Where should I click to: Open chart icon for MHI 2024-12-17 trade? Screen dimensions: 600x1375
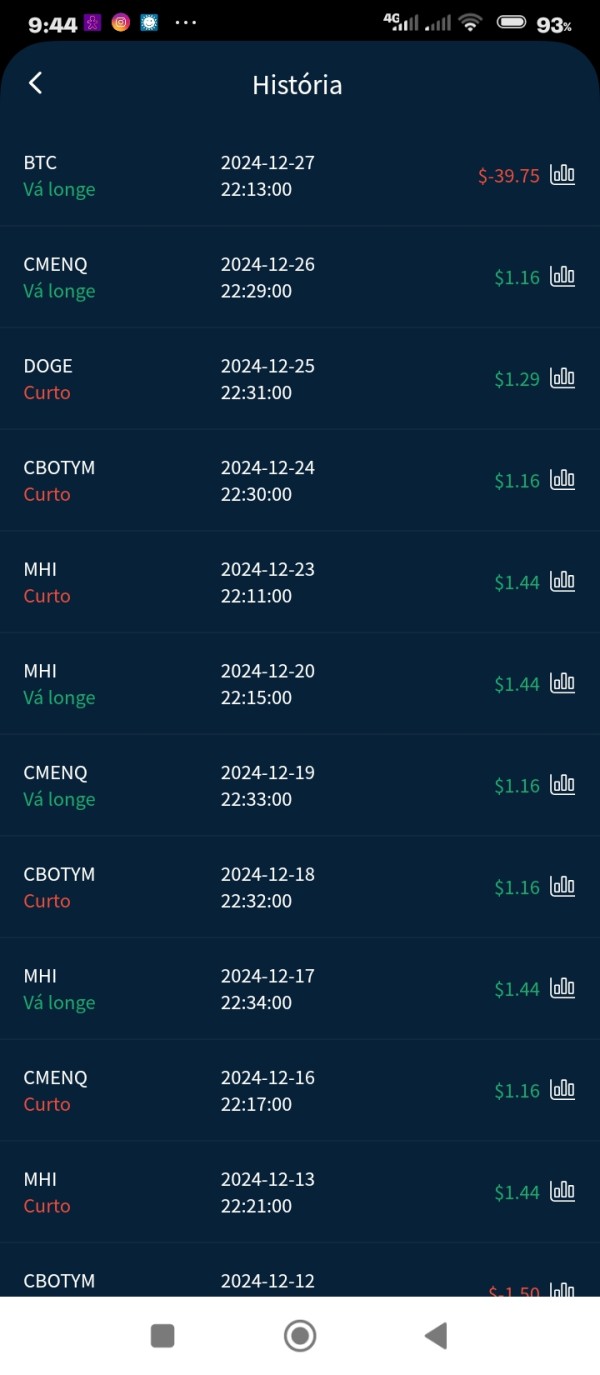tap(563, 988)
